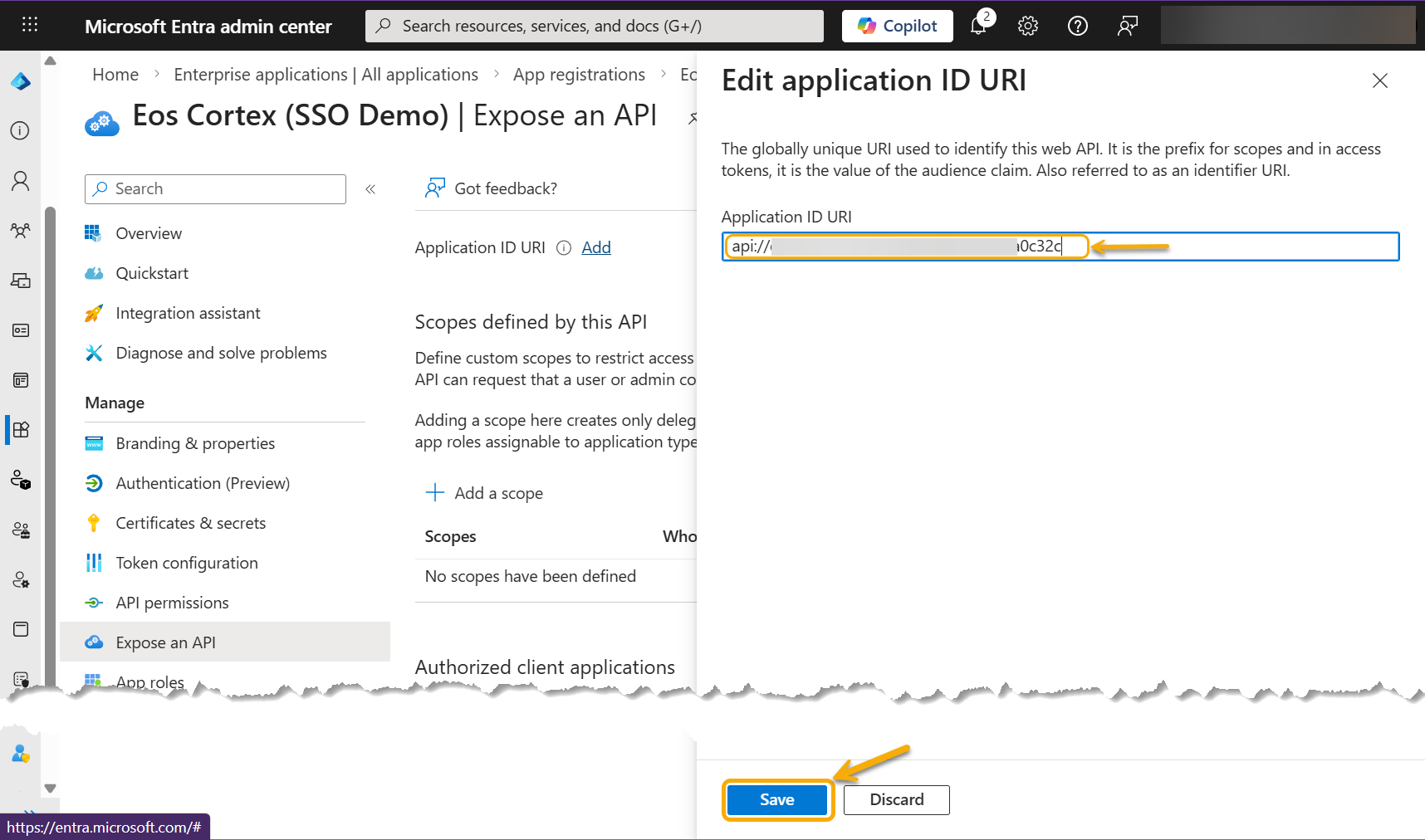Open Applications icon in left rail
Image resolution: width=1425 pixels, height=840 pixels.
(21, 430)
